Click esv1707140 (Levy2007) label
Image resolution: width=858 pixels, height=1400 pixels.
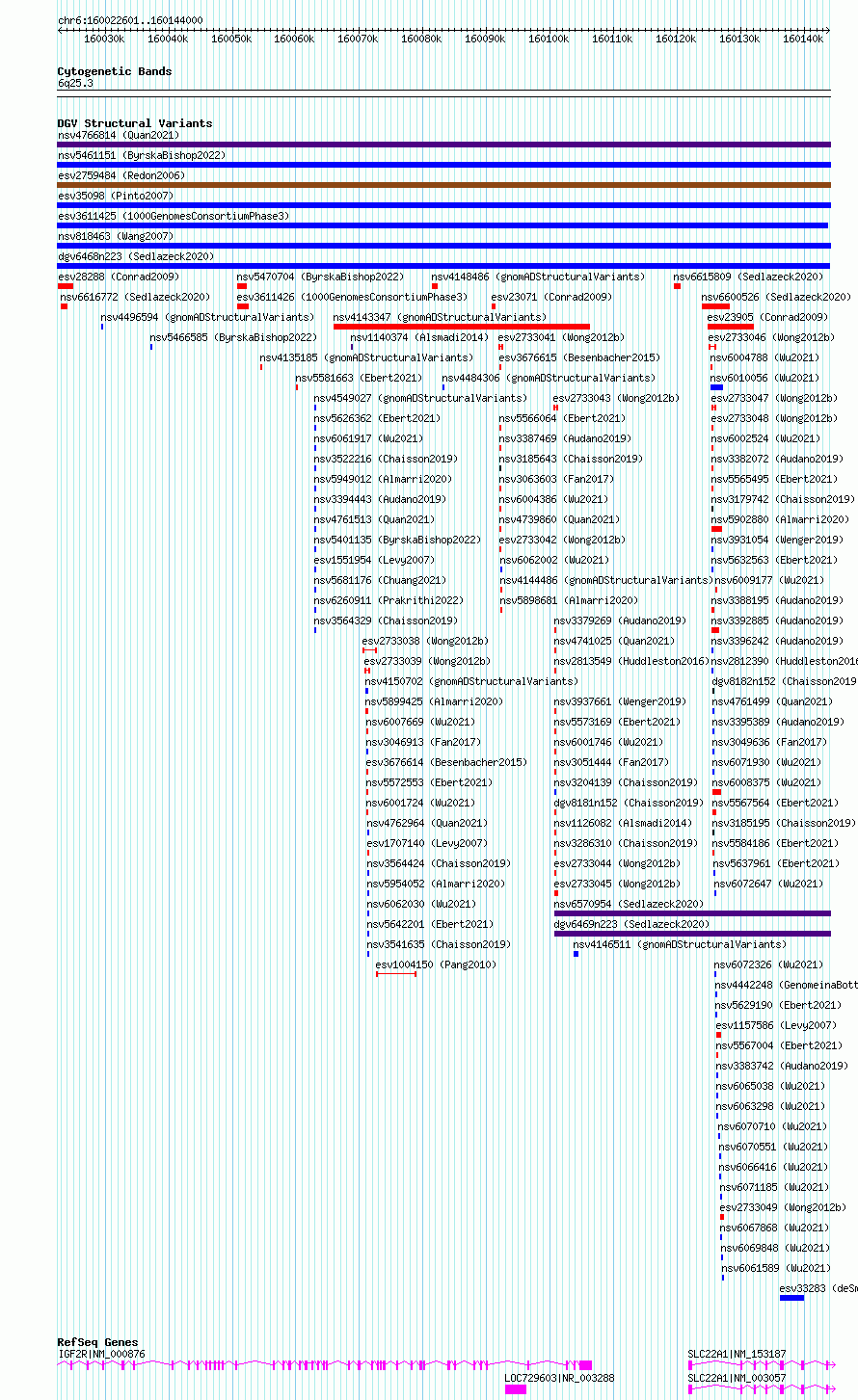[427, 843]
